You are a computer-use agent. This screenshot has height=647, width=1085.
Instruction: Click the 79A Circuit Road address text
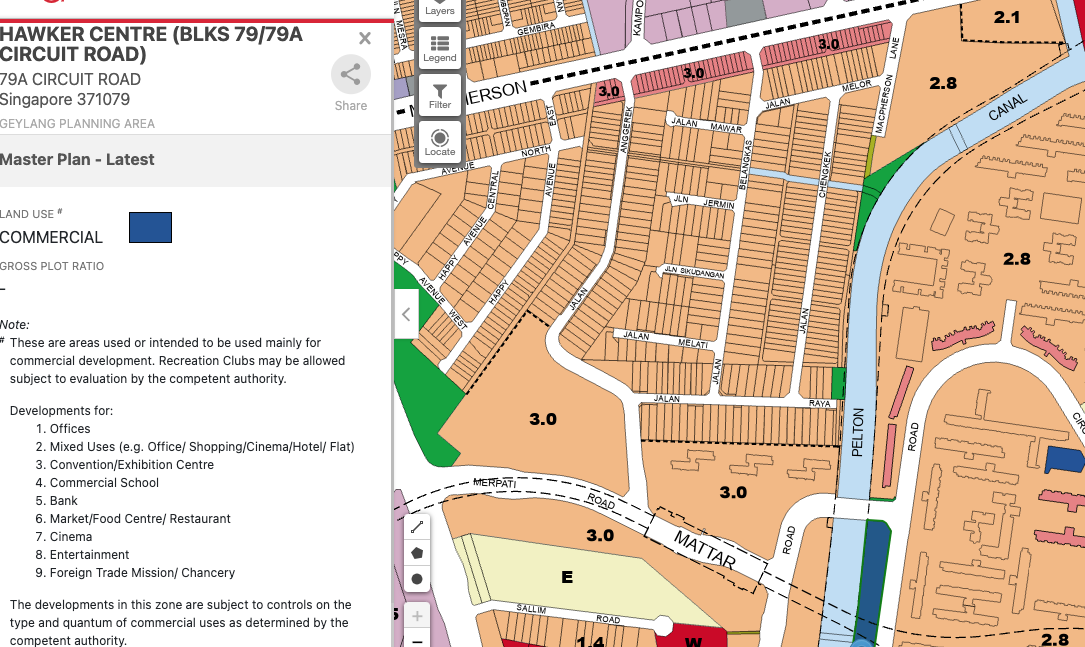[70, 79]
